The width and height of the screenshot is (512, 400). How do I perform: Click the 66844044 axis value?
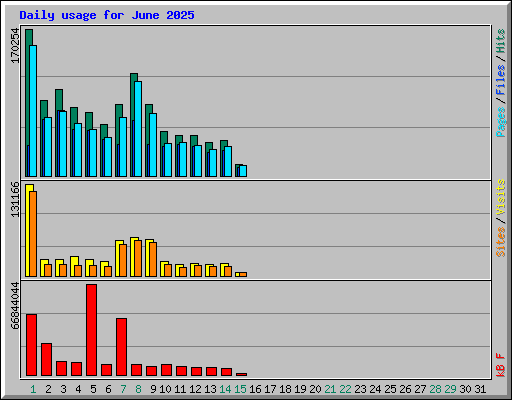point(15,306)
